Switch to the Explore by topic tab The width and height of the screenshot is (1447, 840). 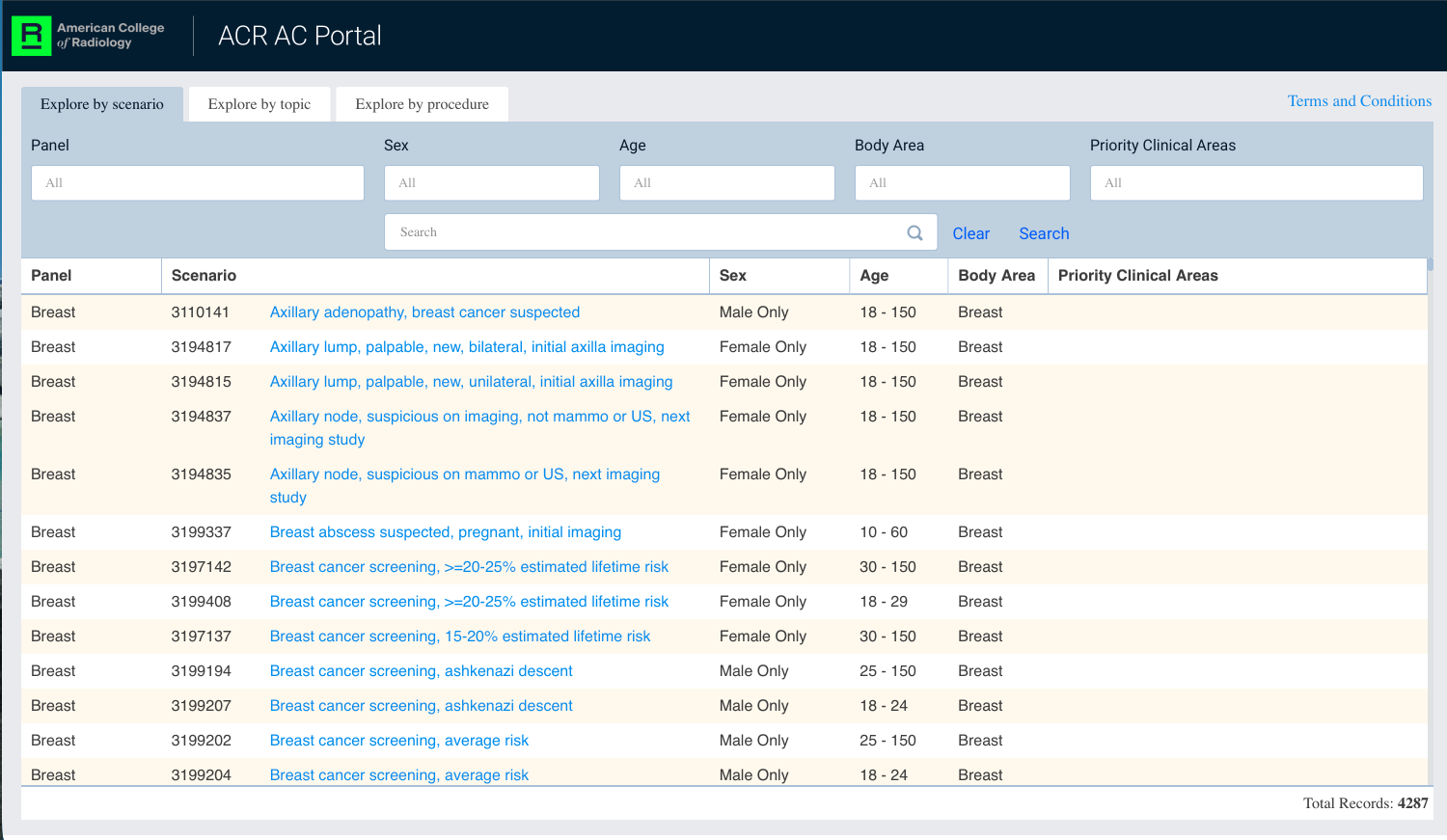(x=259, y=104)
